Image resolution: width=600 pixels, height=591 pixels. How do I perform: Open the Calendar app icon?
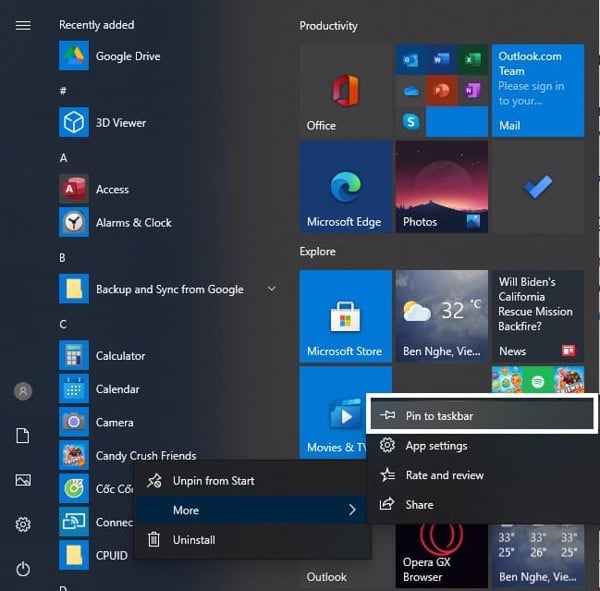[74, 389]
